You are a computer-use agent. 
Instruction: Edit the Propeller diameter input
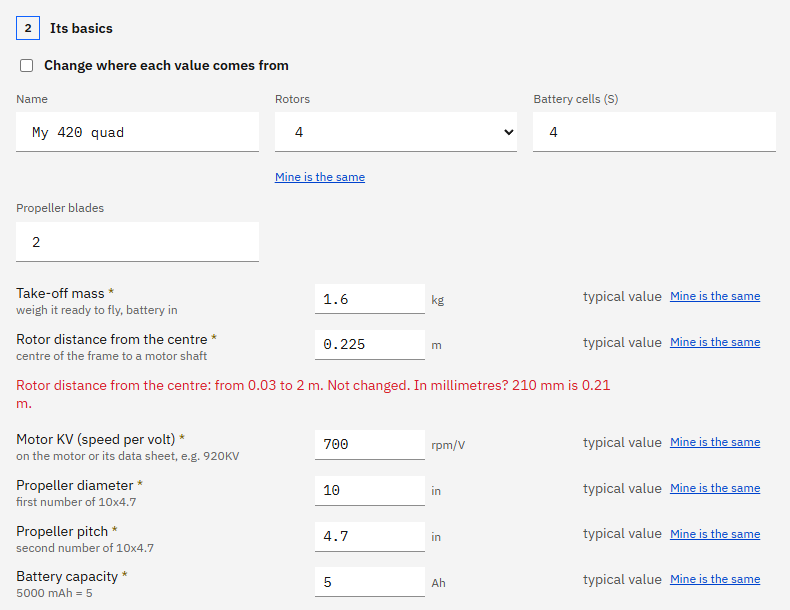coord(370,490)
